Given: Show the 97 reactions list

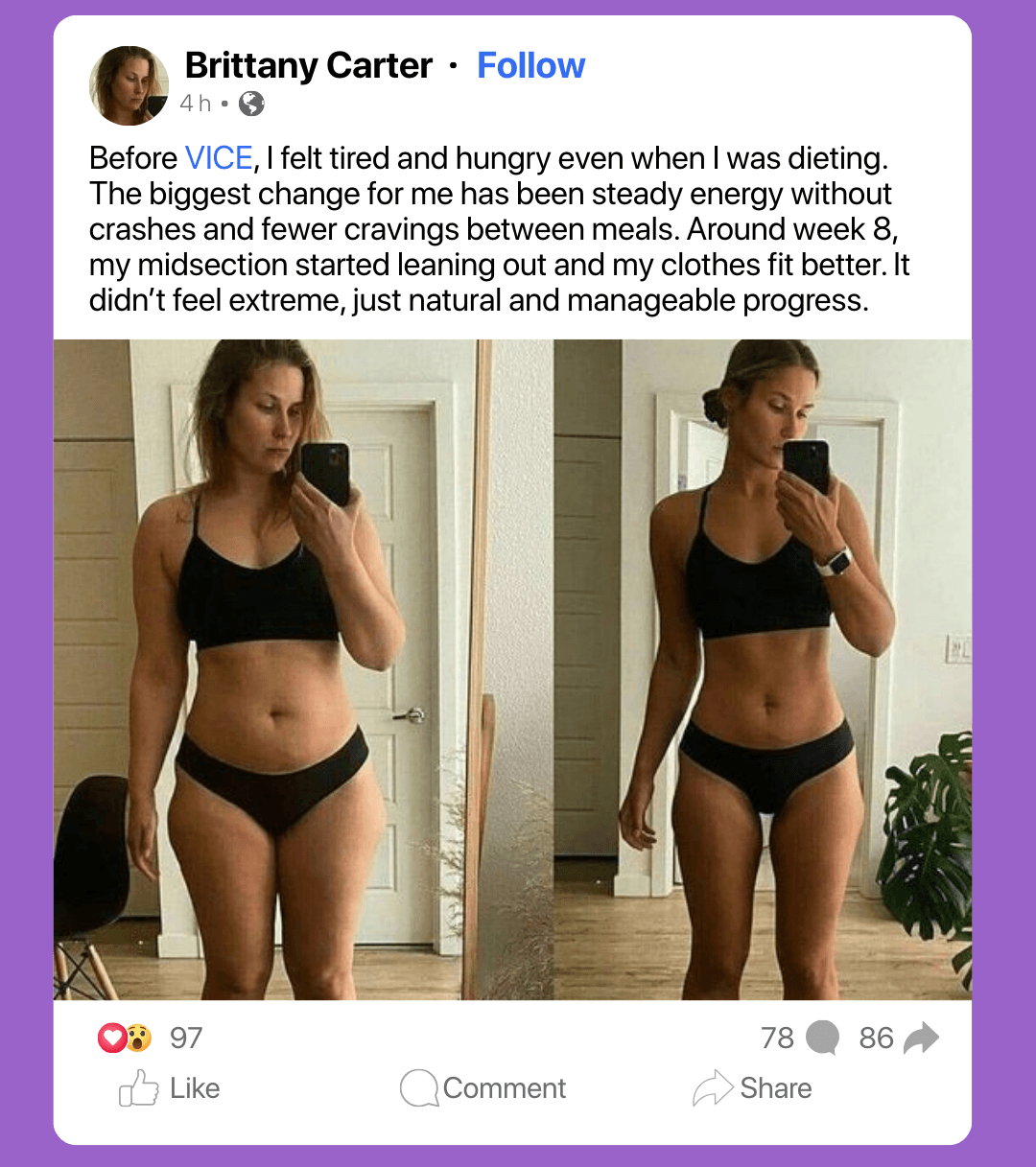Looking at the screenshot, I should 186,1038.
